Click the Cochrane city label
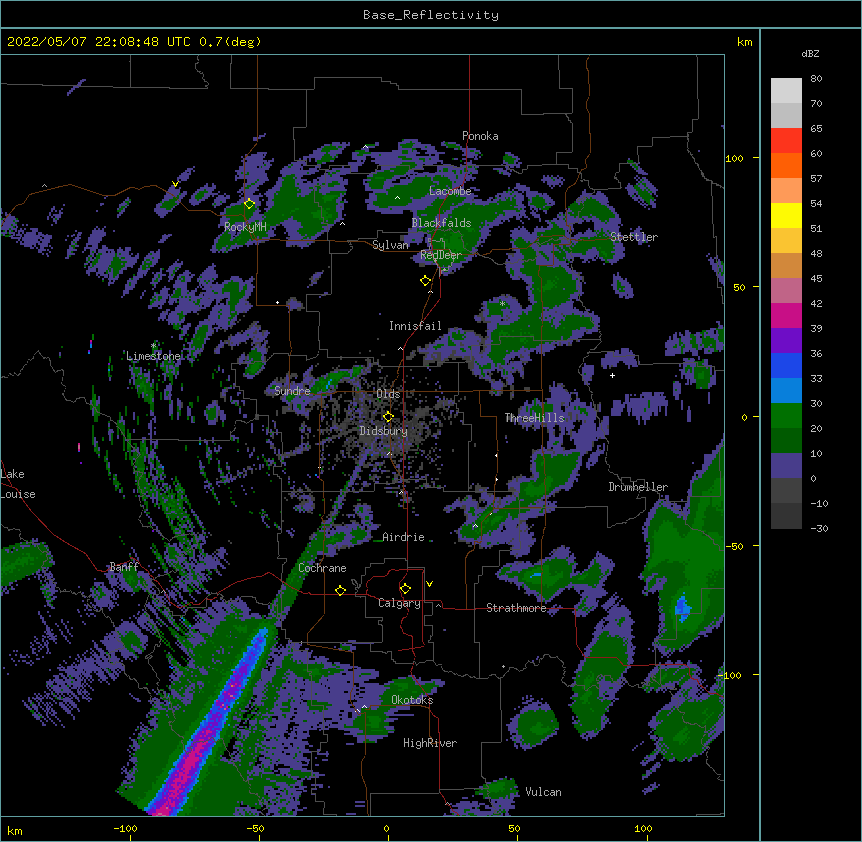862x842 pixels. [x=322, y=568]
